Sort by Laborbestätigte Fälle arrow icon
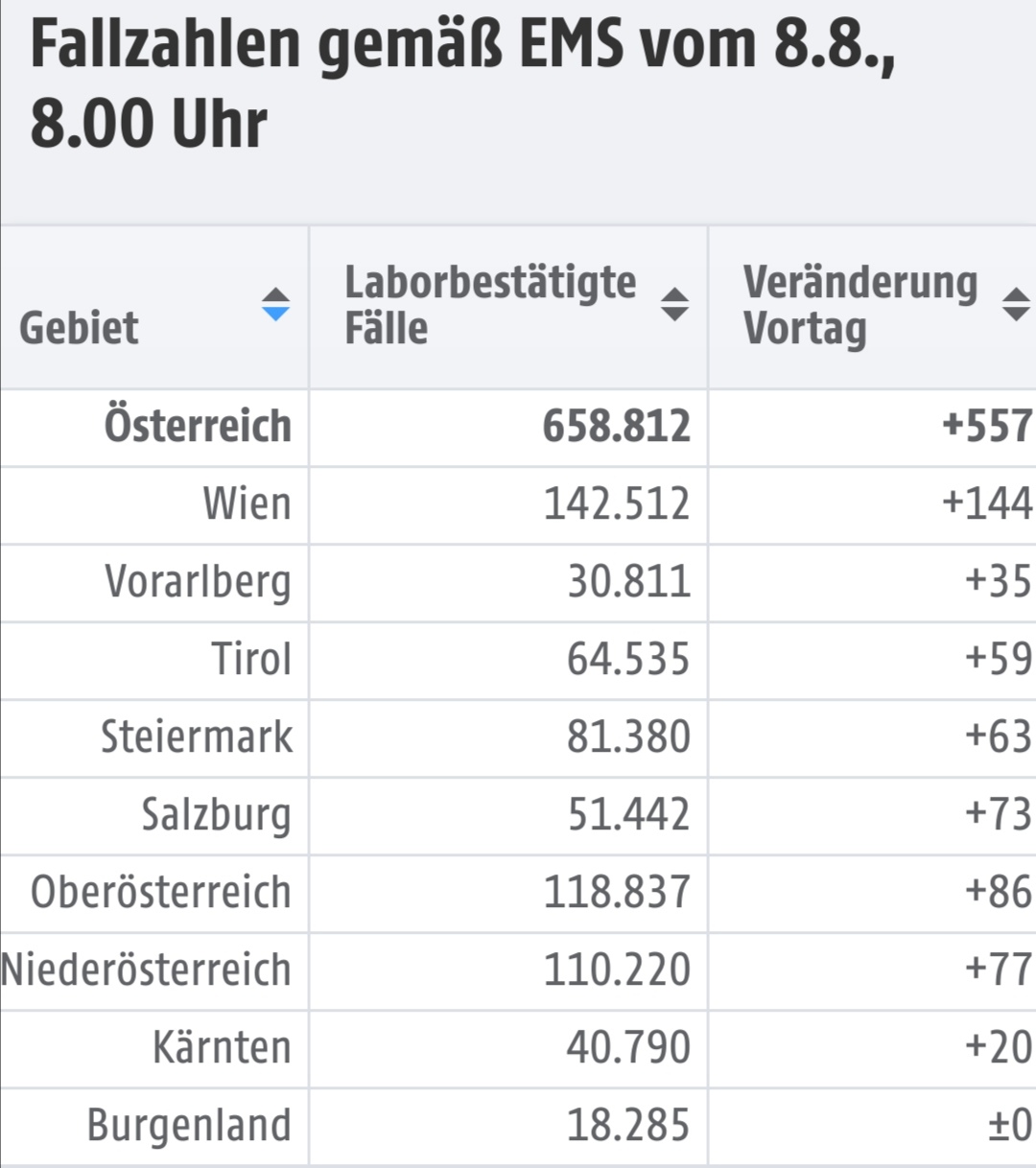 tap(675, 305)
